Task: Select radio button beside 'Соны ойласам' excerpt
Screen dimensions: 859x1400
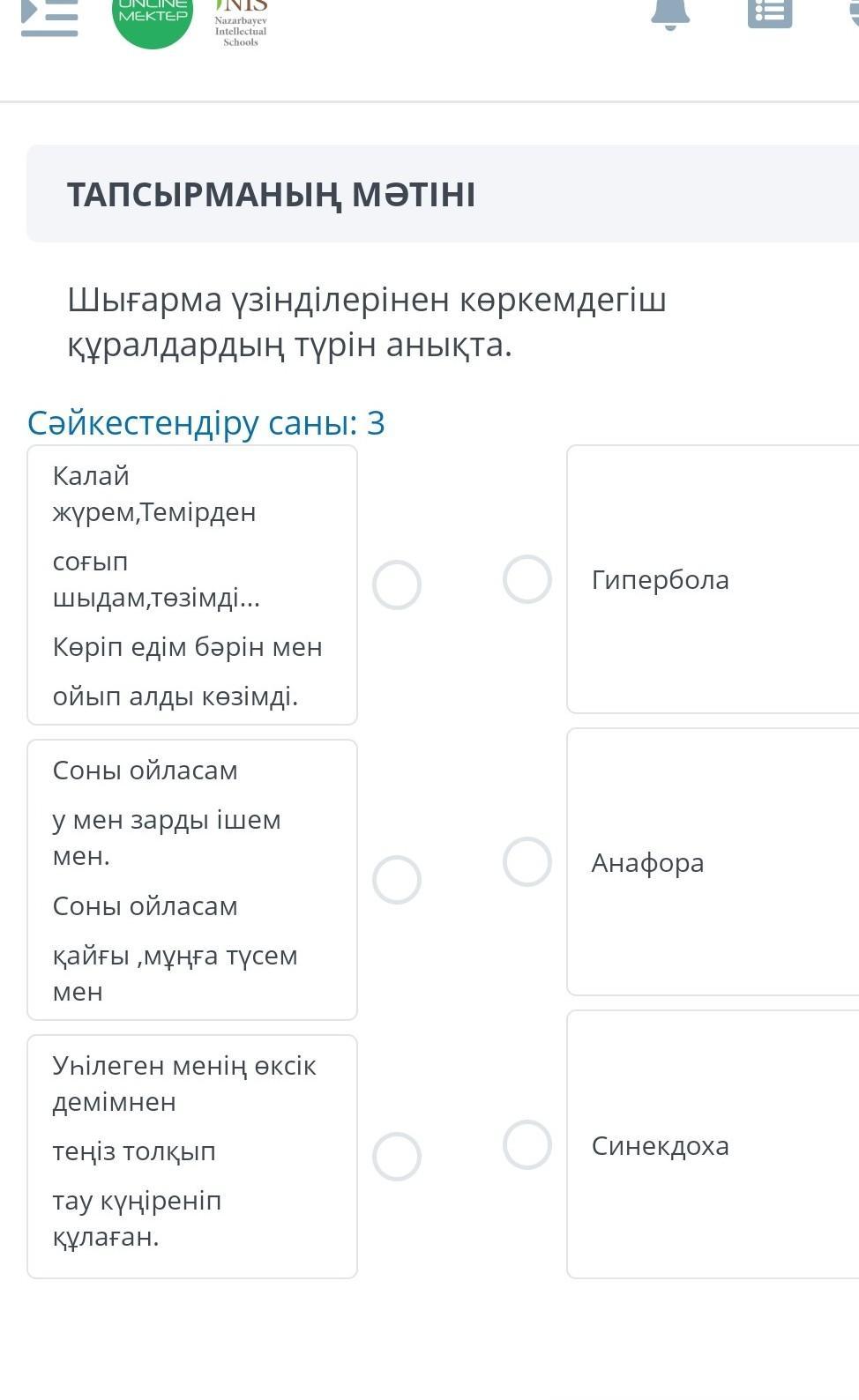Action: coord(397,880)
